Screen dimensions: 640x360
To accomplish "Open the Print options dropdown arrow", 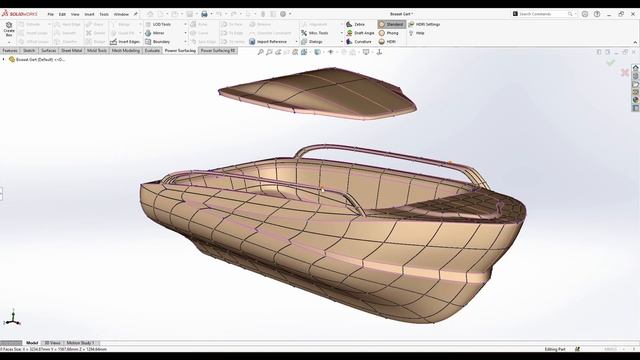I will click(211, 14).
